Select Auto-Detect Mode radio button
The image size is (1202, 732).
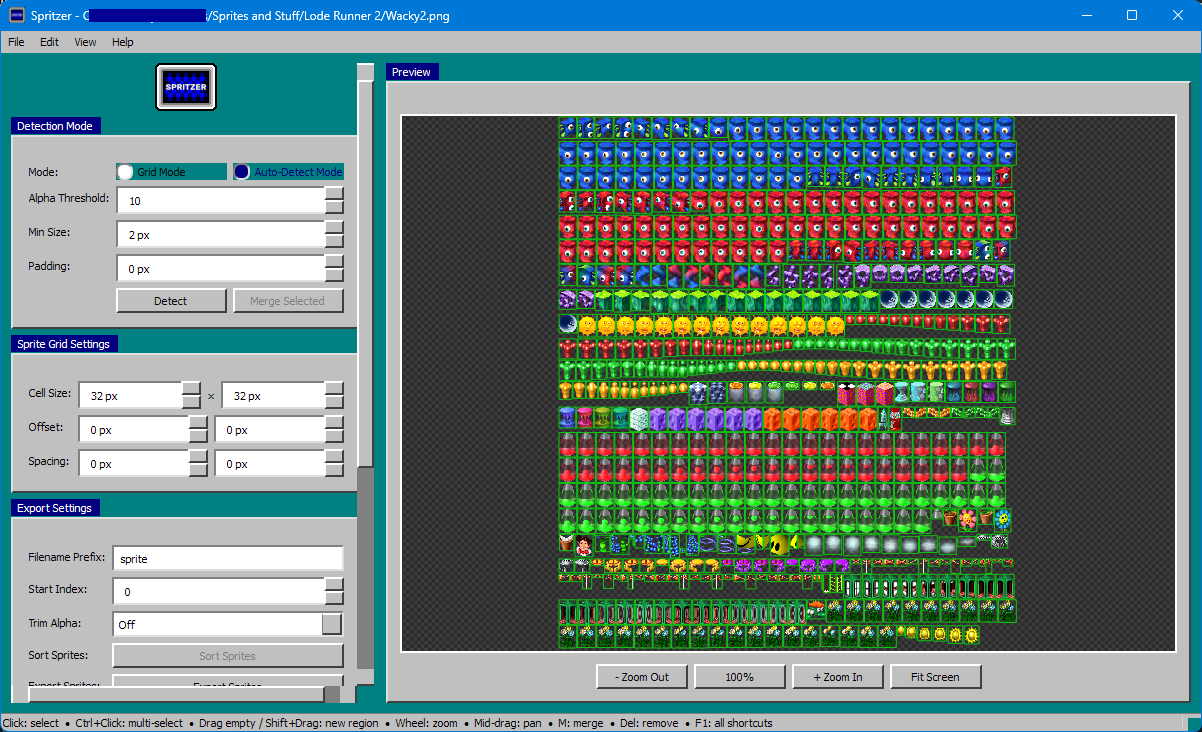pos(288,172)
